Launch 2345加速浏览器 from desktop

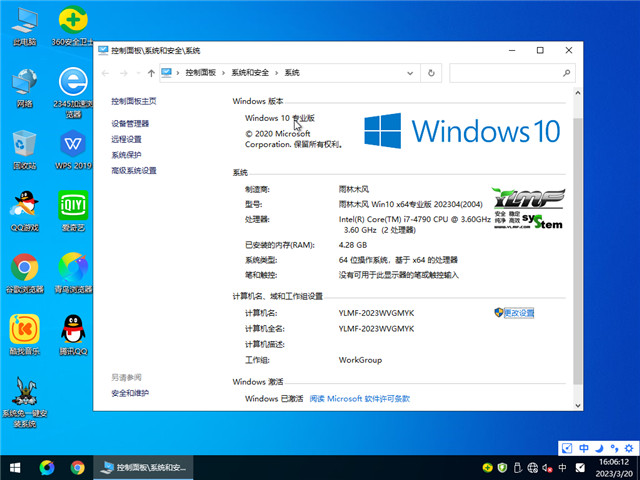pos(73,93)
